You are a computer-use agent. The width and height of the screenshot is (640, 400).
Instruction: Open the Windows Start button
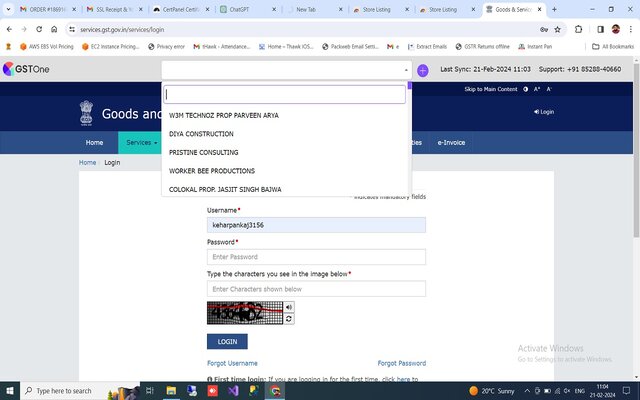pyautogui.click(x=9, y=391)
